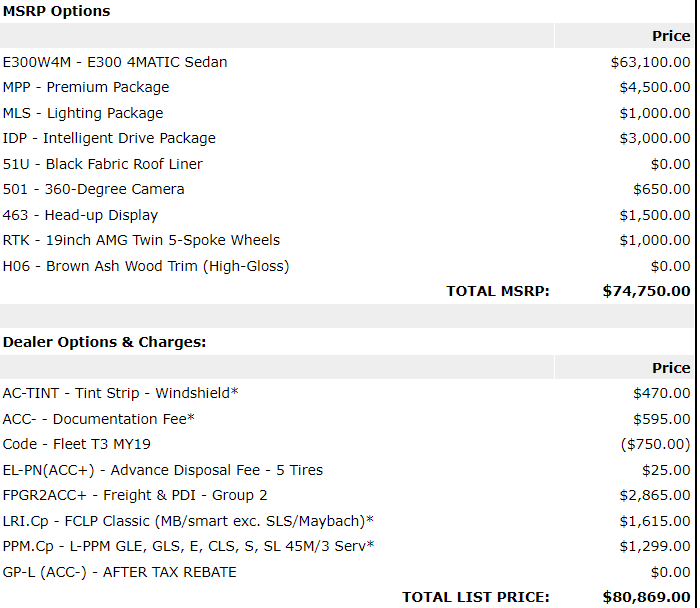Select Freight & PDI Group 2 row
This screenshot has height=608, width=700.
point(347,496)
